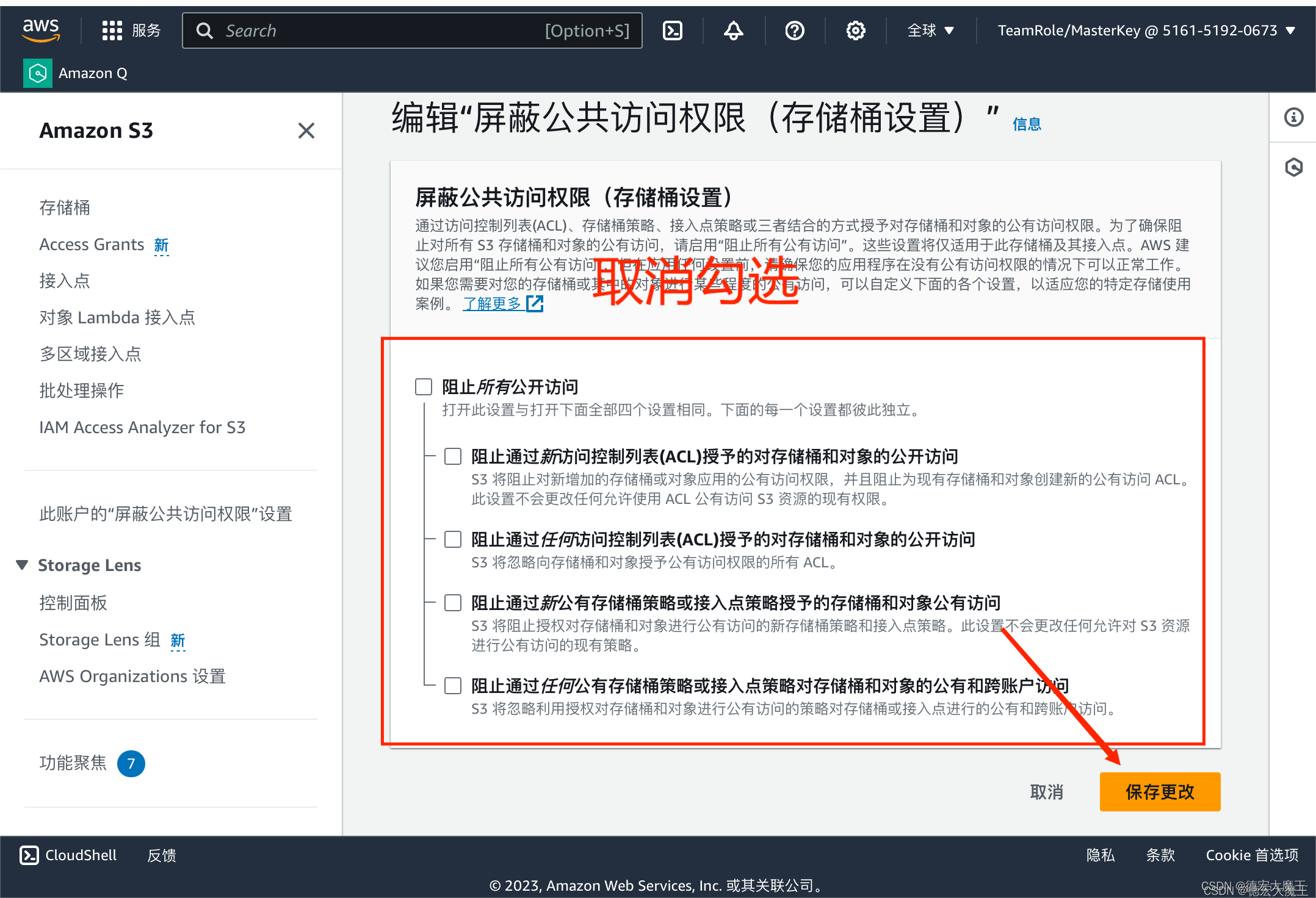Open IAM Access Analyzer for S3
1316x898 pixels.
click(142, 427)
